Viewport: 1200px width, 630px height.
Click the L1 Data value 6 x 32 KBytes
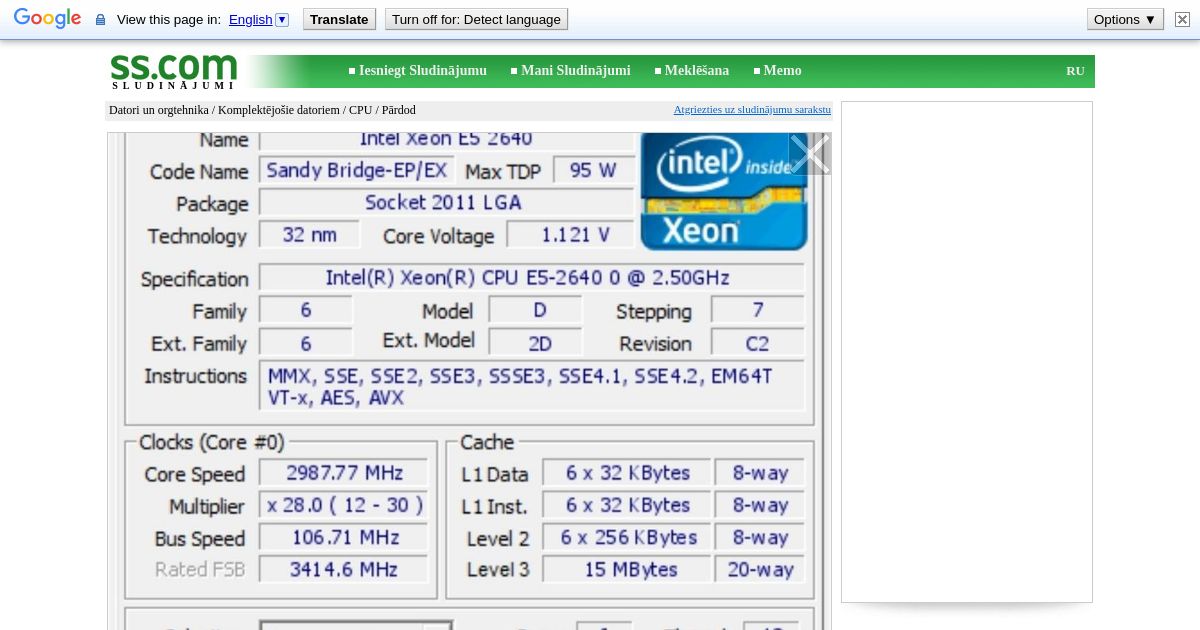(627, 472)
